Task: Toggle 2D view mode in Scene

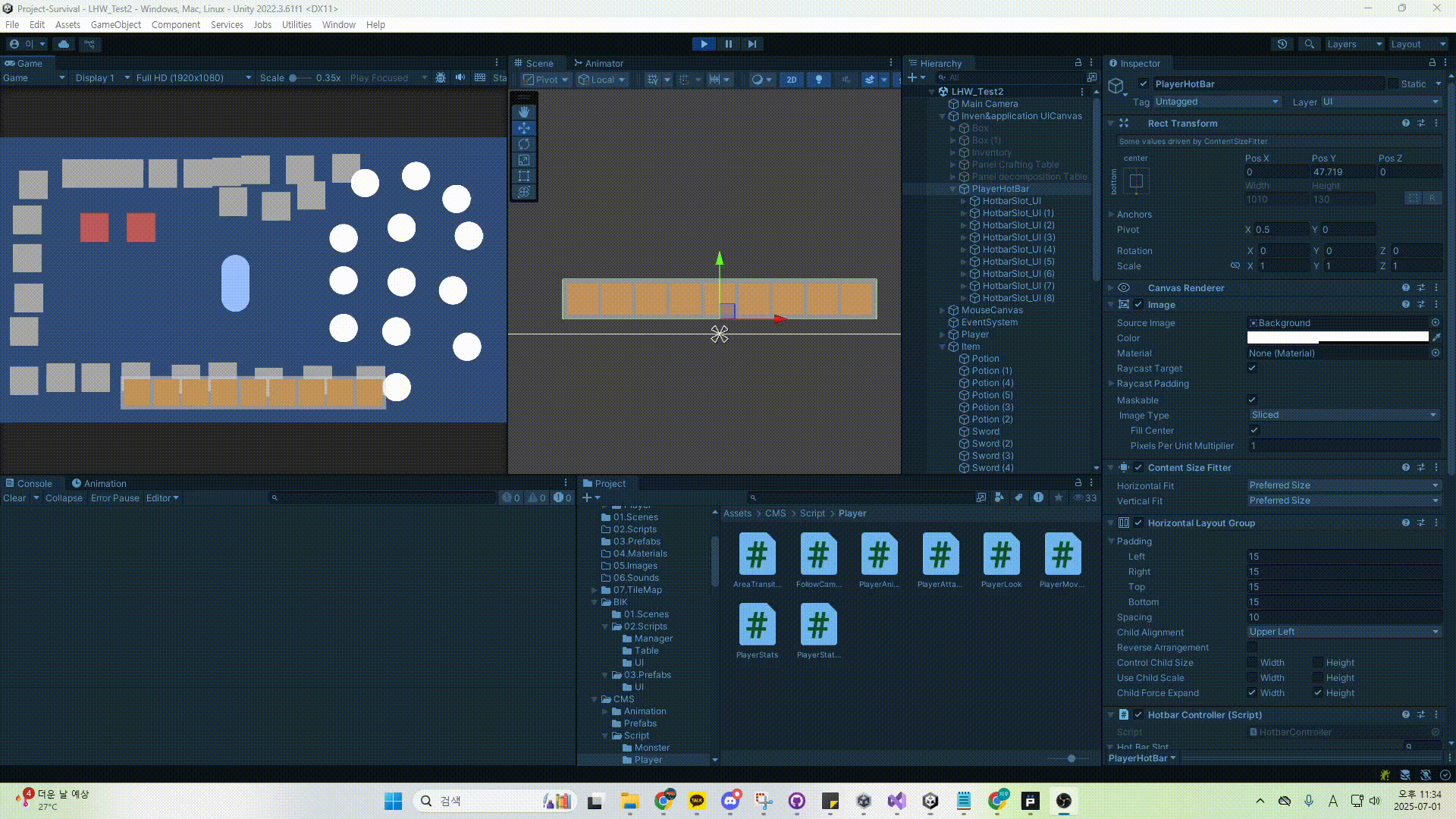Action: coord(791,79)
